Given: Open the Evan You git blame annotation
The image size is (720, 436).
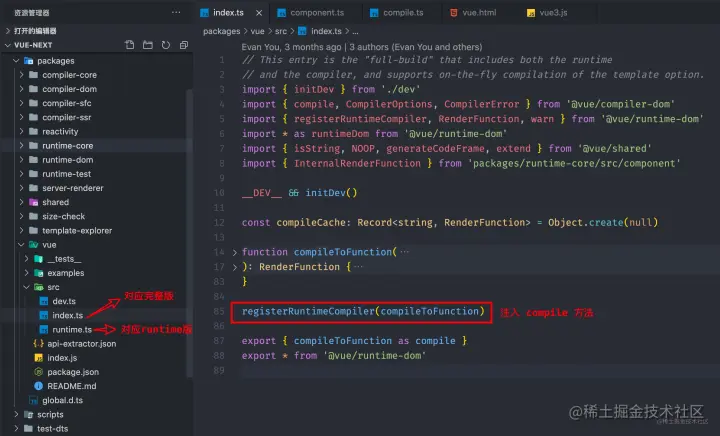Looking at the screenshot, I should (x=362, y=47).
